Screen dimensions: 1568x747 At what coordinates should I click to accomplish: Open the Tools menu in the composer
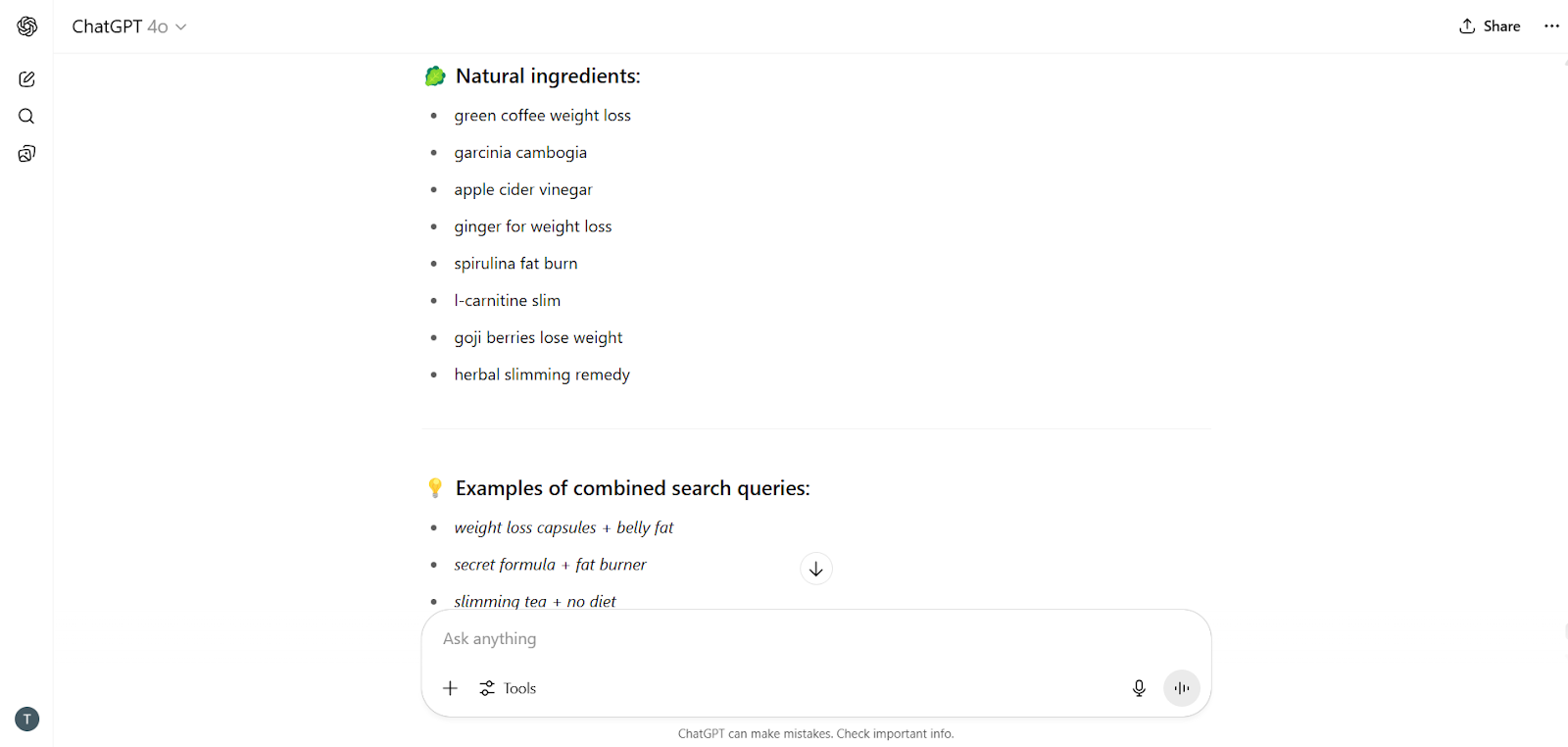coord(508,688)
